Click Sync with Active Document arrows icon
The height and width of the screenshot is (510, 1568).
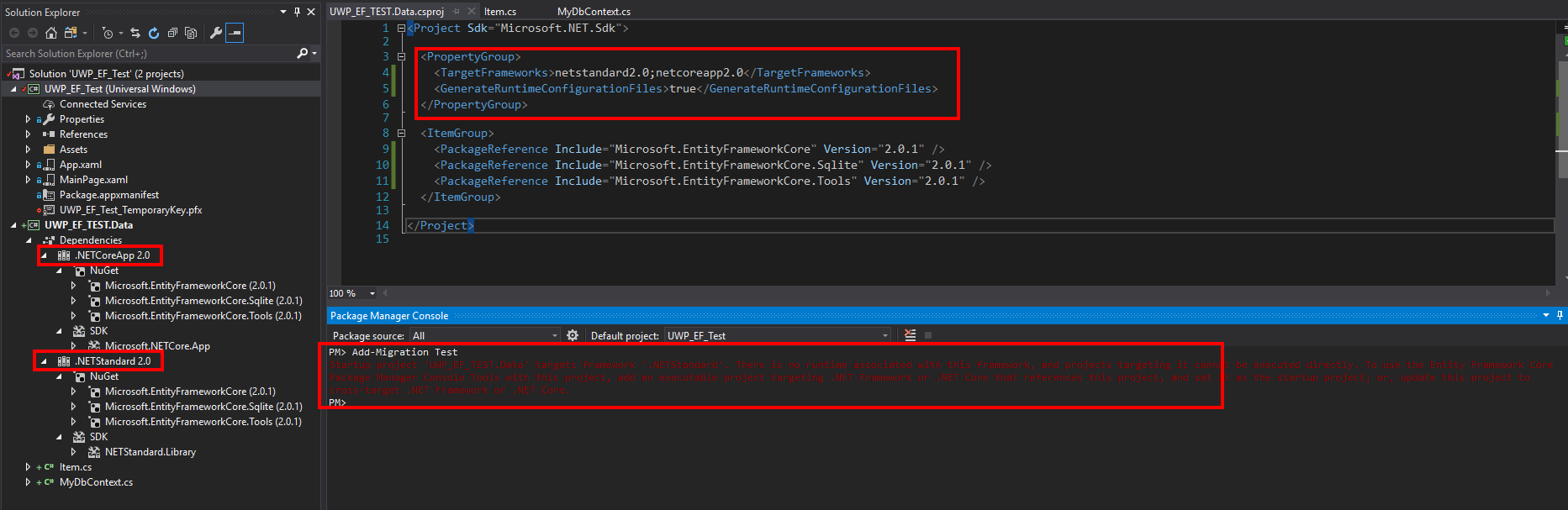pyautogui.click(x=135, y=33)
